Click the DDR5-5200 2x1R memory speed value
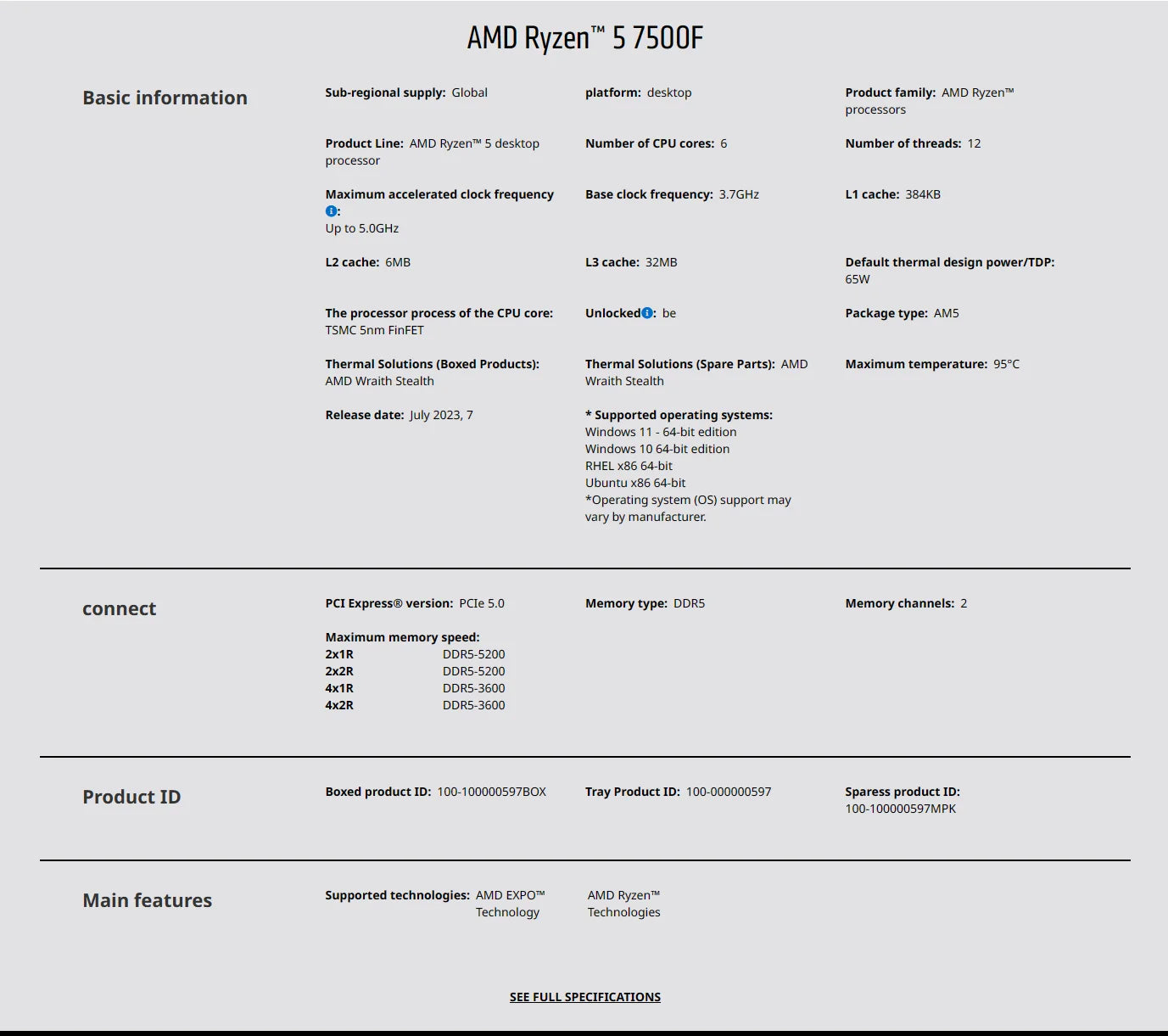The width and height of the screenshot is (1168, 1036). [473, 654]
